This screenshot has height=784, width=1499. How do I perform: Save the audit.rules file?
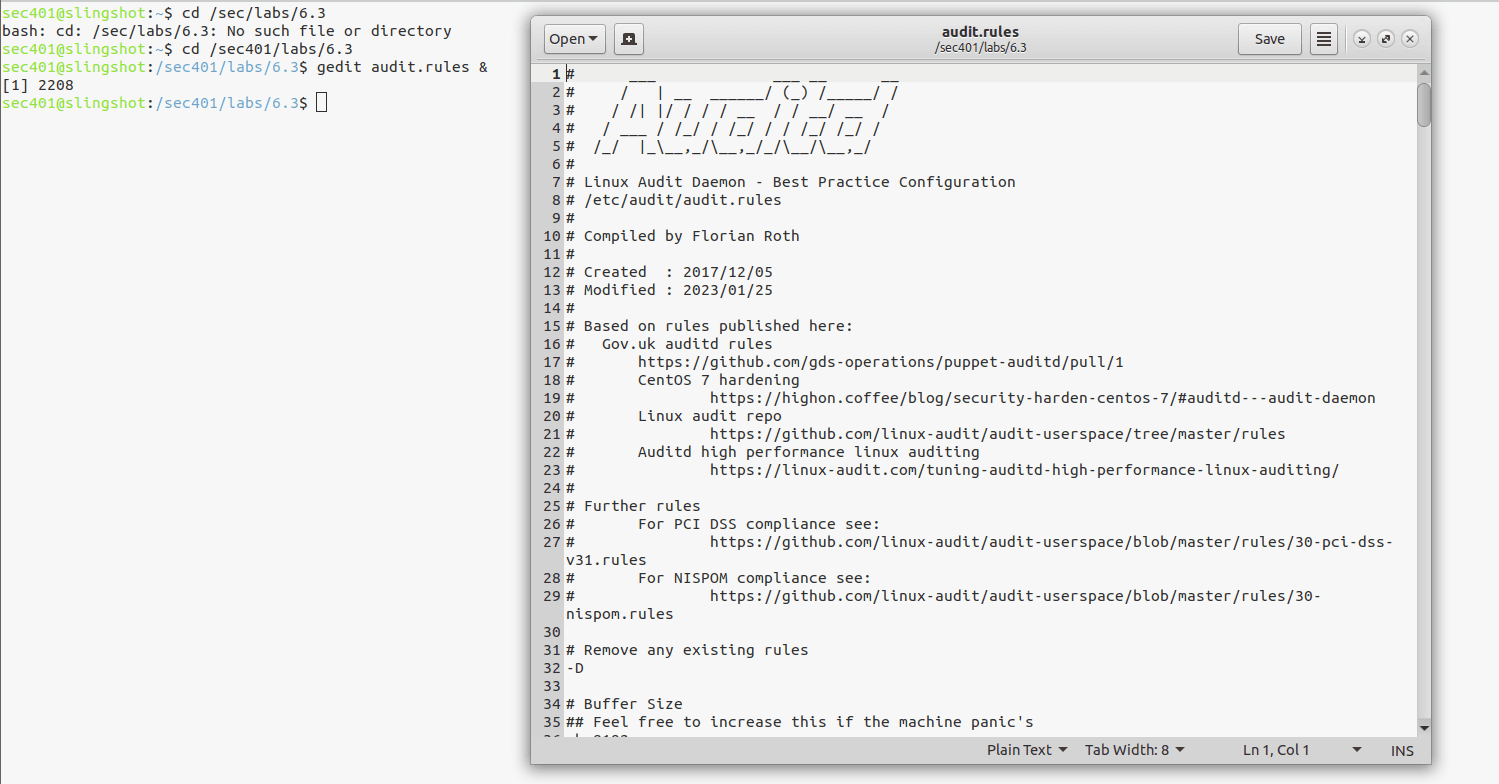tap(1269, 38)
